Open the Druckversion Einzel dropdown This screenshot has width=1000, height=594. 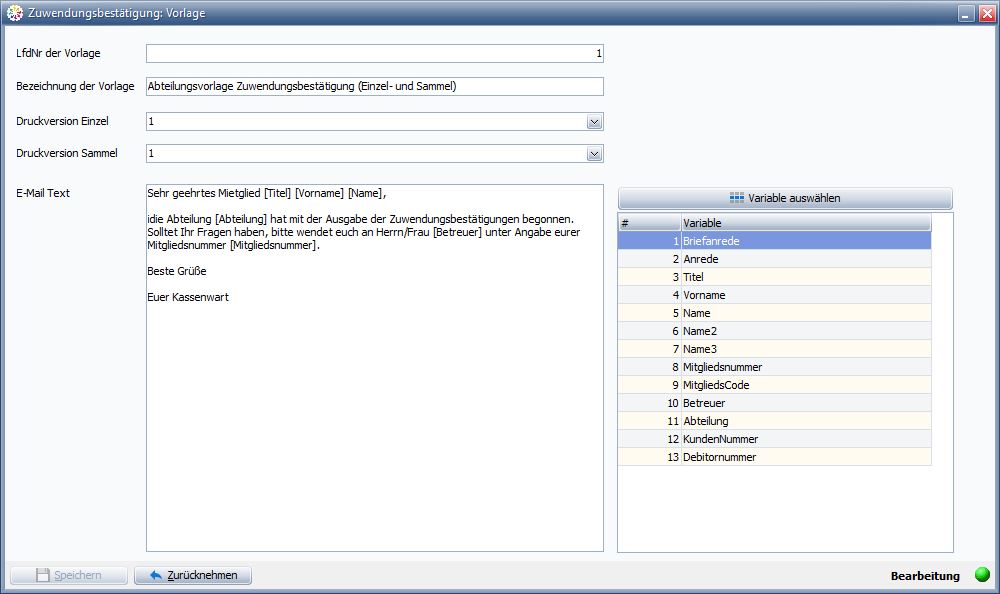[x=594, y=121]
